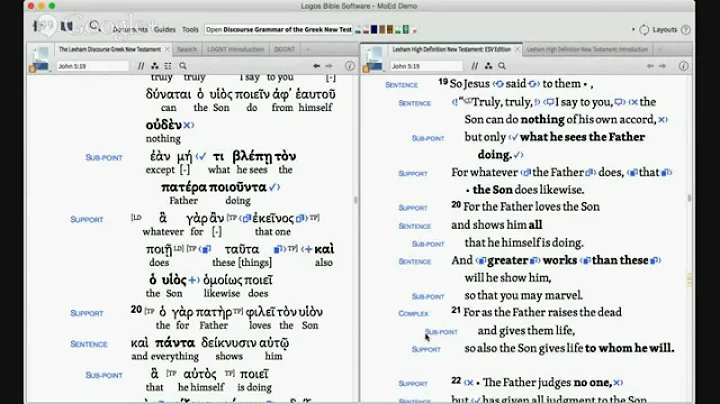Screen dimensions: 720x404
Task: Select the Lexham Discourse Greek New Testament tab
Action: point(109,49)
